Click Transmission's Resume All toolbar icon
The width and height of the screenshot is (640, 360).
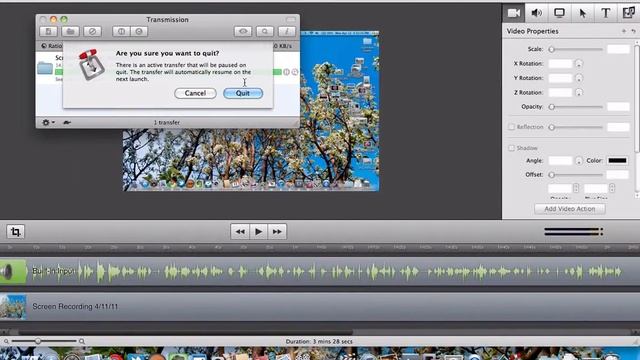pyautogui.click(x=139, y=31)
